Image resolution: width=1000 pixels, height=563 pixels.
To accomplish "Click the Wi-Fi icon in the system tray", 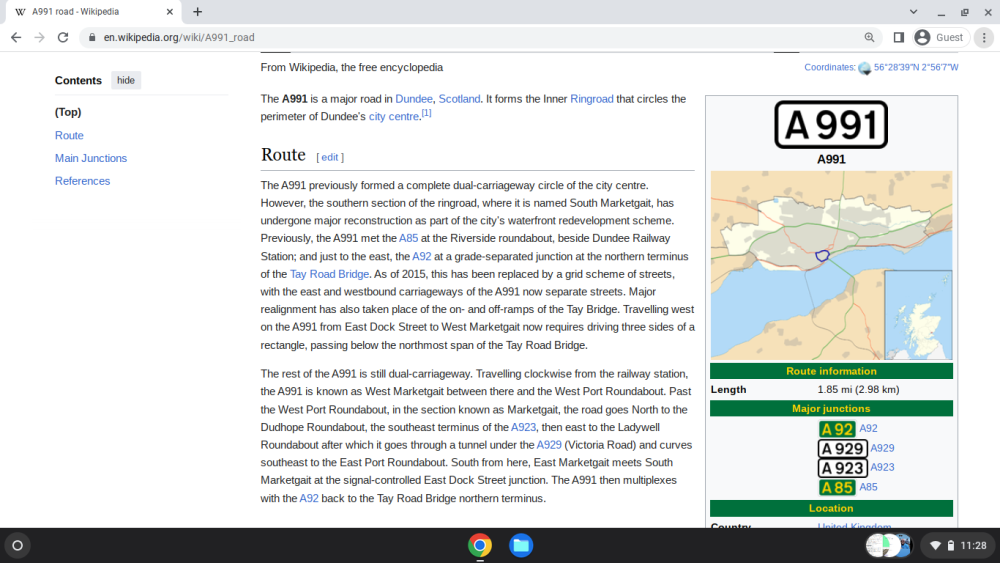I will point(936,546).
